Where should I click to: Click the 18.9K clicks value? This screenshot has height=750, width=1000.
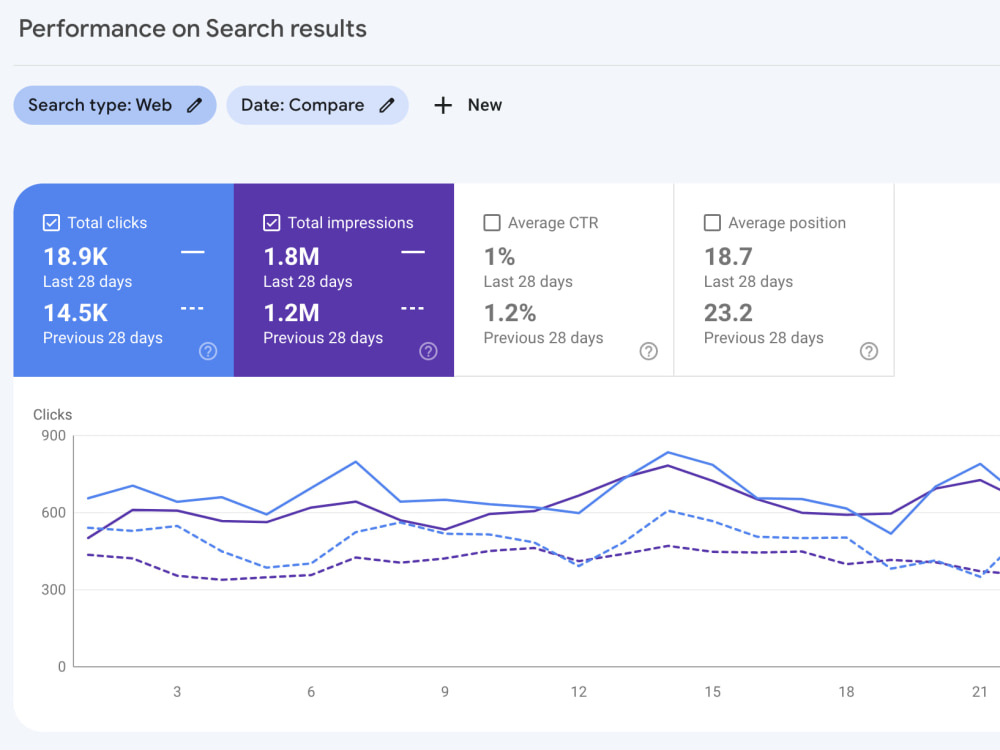click(75, 257)
